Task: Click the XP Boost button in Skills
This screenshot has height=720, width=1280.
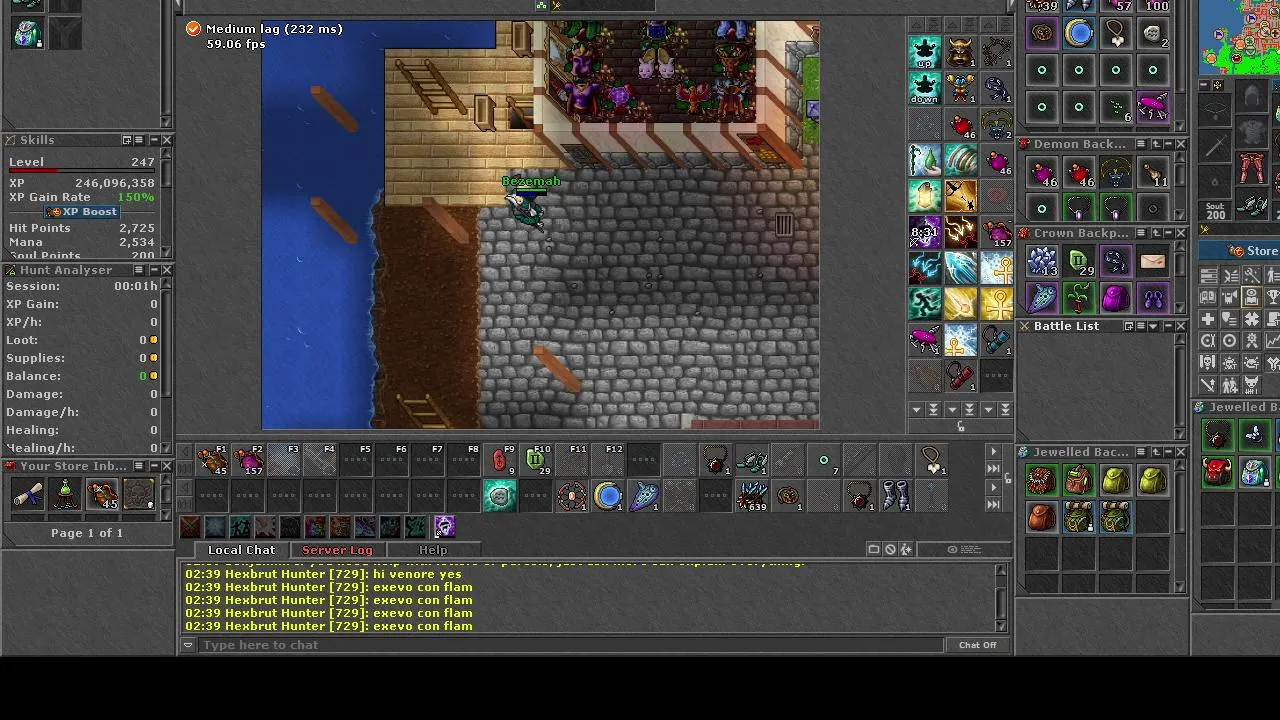Action: pyautogui.click(x=82, y=212)
